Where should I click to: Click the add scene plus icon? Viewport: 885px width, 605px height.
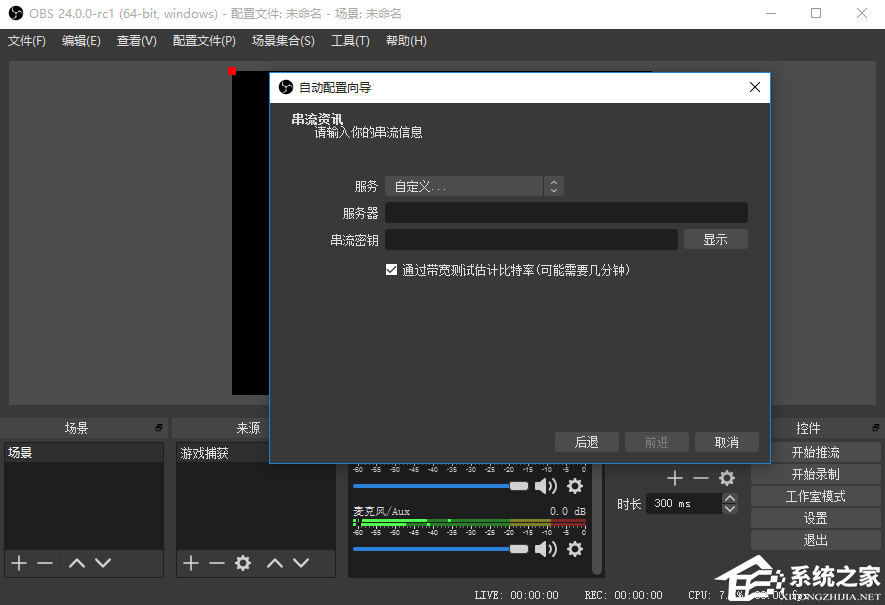19,563
